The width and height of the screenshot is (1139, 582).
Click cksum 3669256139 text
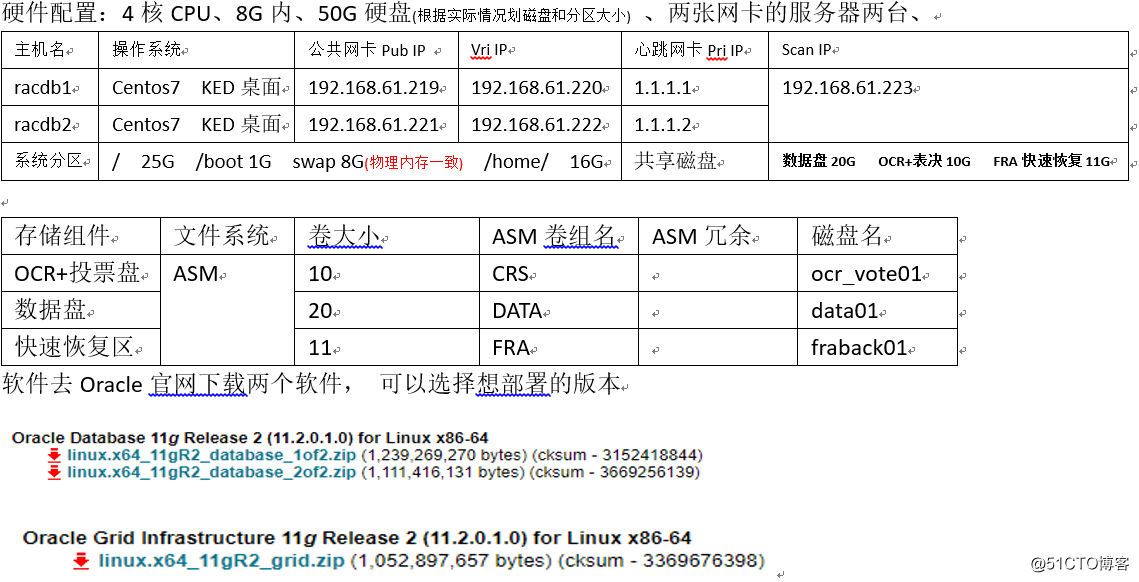[615, 473]
